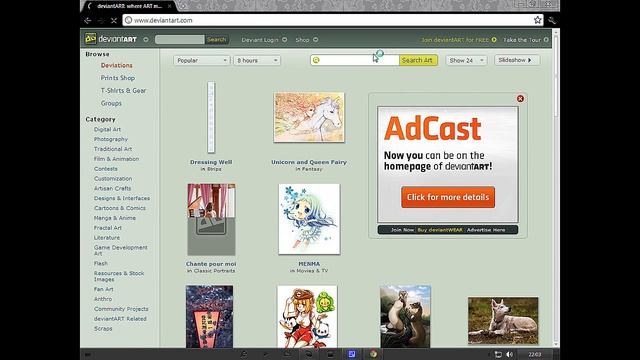Open Unicorn and Queen Fairy thumbnail
Screen dimensions: 640x360
click(309, 117)
